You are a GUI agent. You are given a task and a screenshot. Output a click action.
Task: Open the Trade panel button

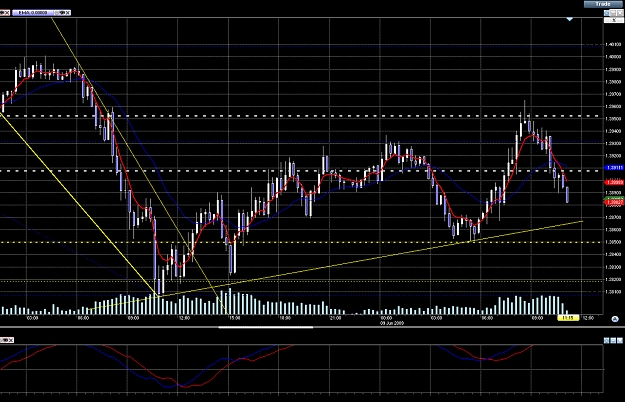(603, 4)
